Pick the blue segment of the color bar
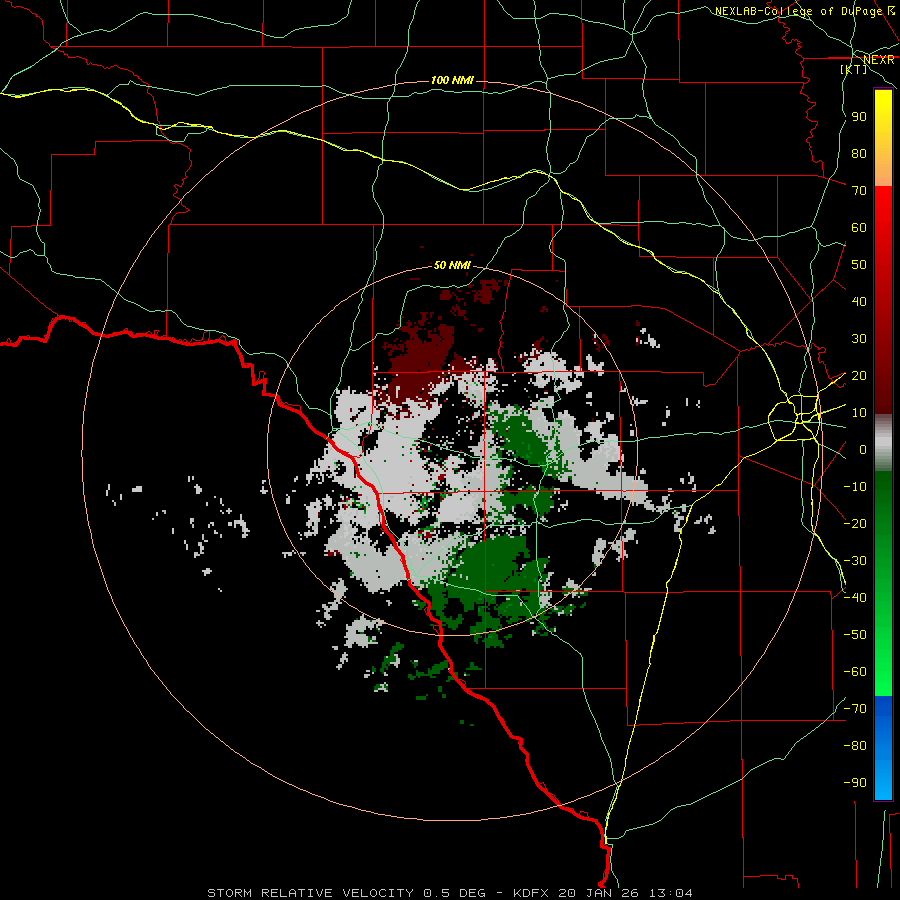 pos(883,748)
